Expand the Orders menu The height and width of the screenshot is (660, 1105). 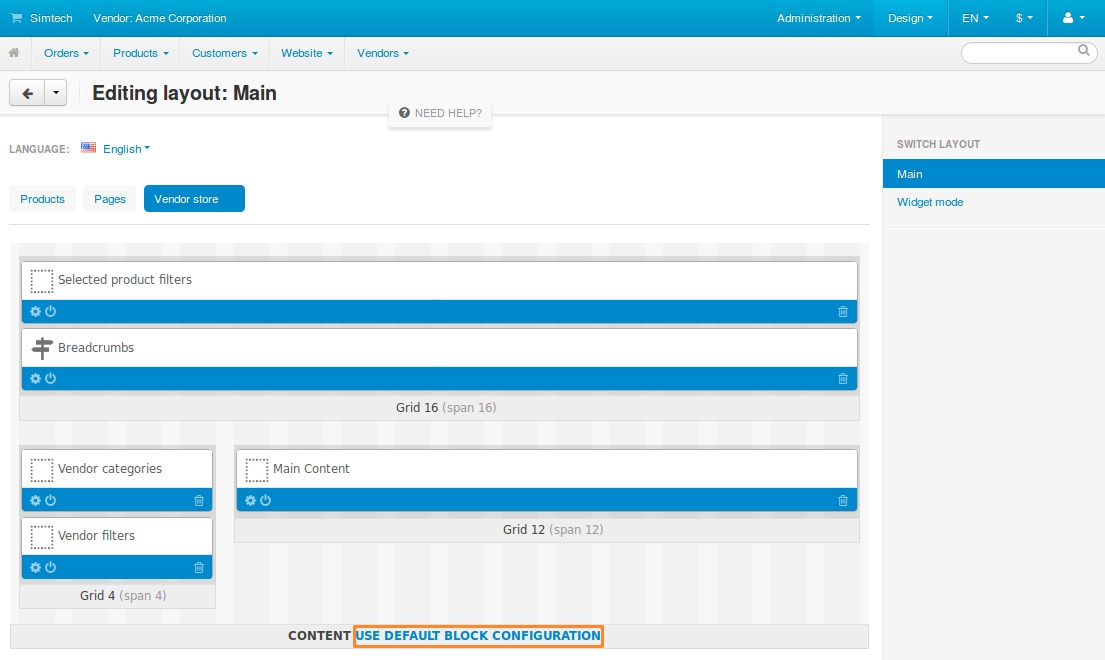pyautogui.click(x=66, y=53)
